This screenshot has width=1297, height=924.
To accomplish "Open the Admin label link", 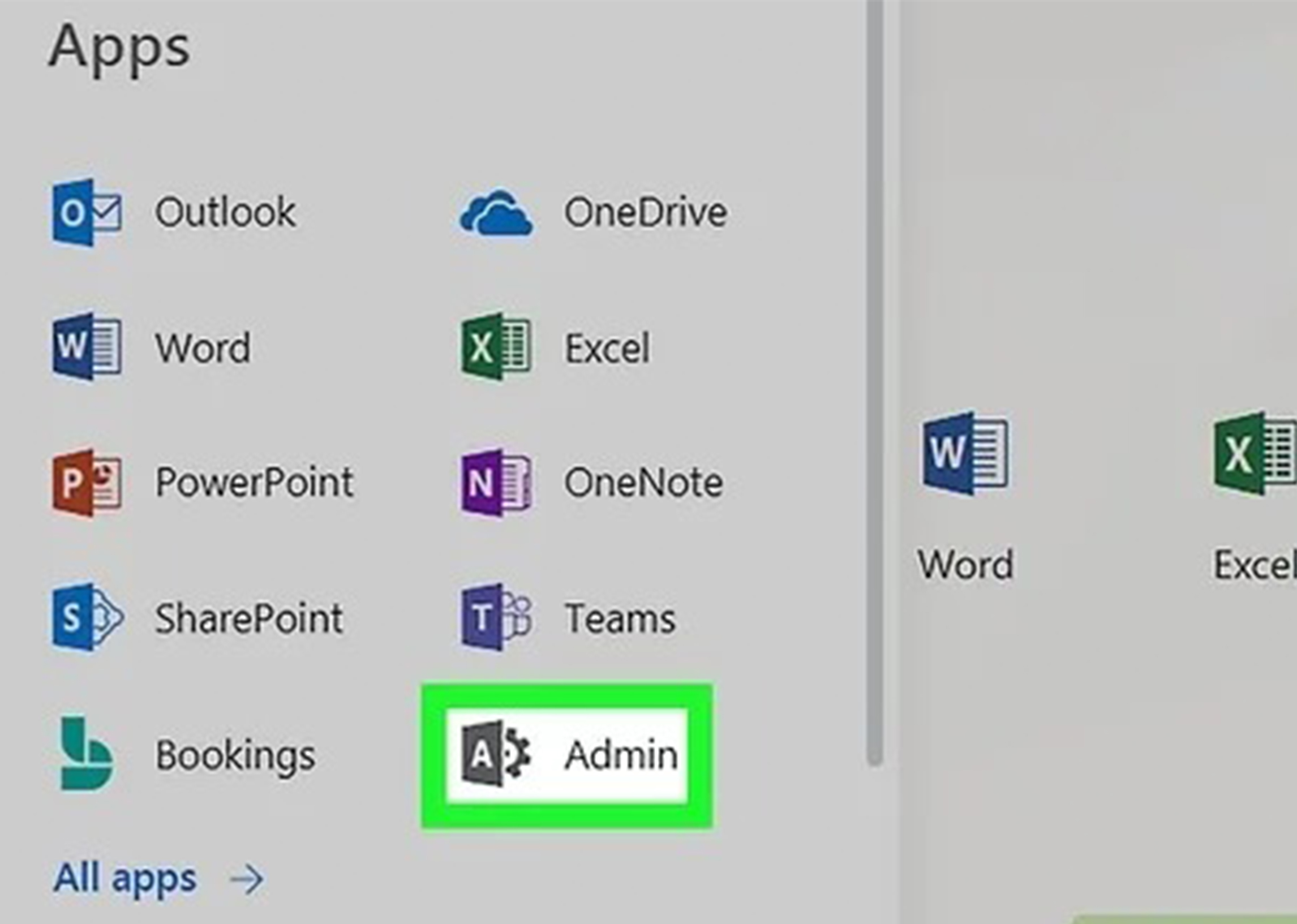I will [621, 755].
